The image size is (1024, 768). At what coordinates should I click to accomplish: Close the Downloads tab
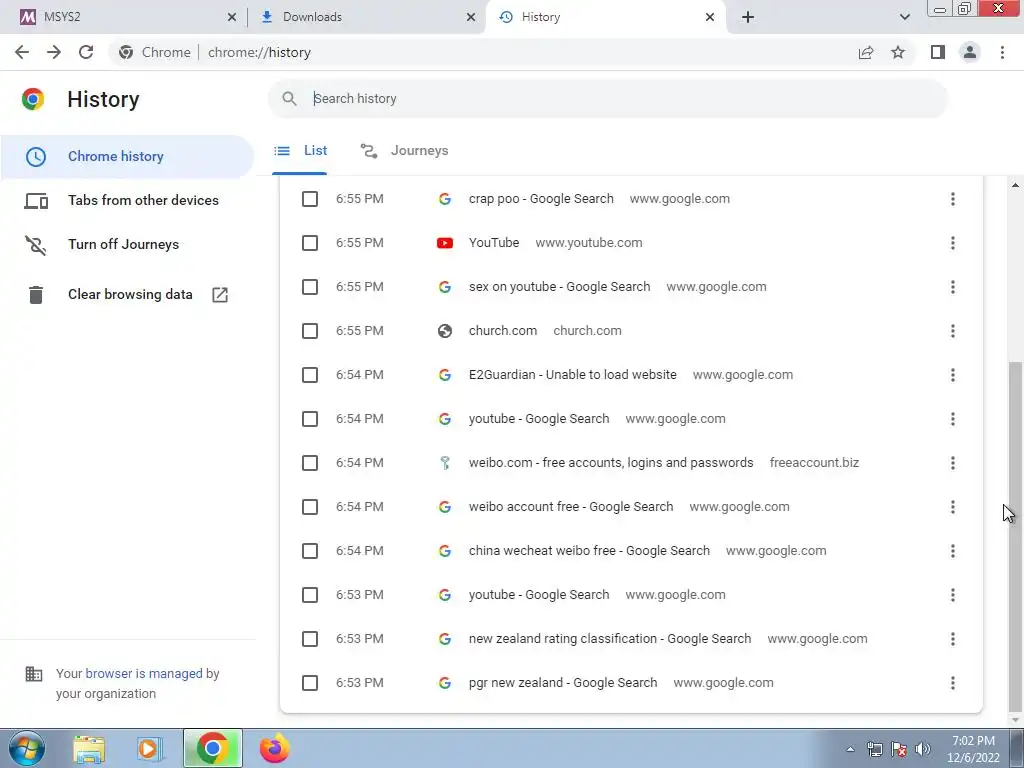[x=471, y=17]
